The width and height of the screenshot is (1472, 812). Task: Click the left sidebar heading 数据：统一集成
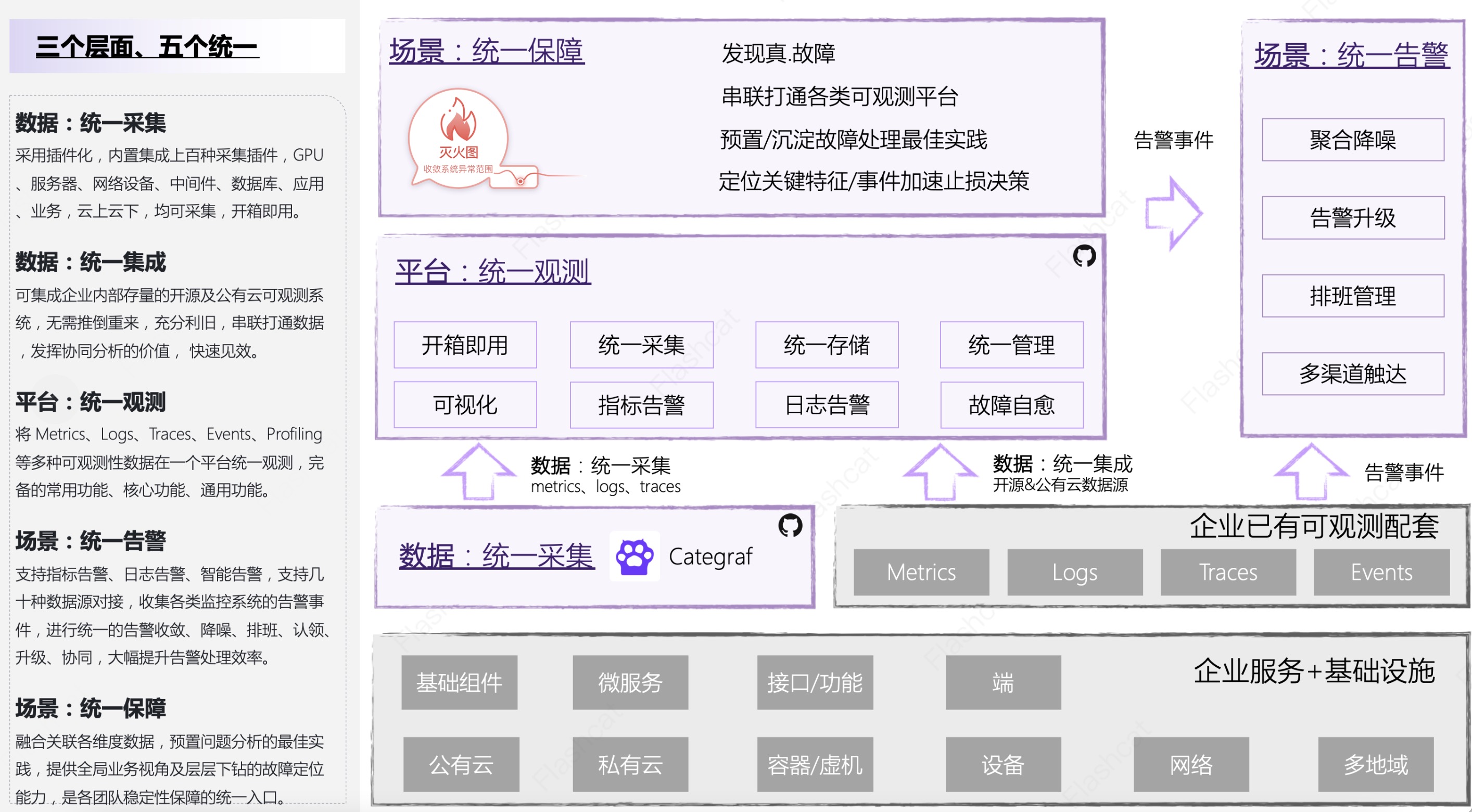pyautogui.click(x=90, y=262)
